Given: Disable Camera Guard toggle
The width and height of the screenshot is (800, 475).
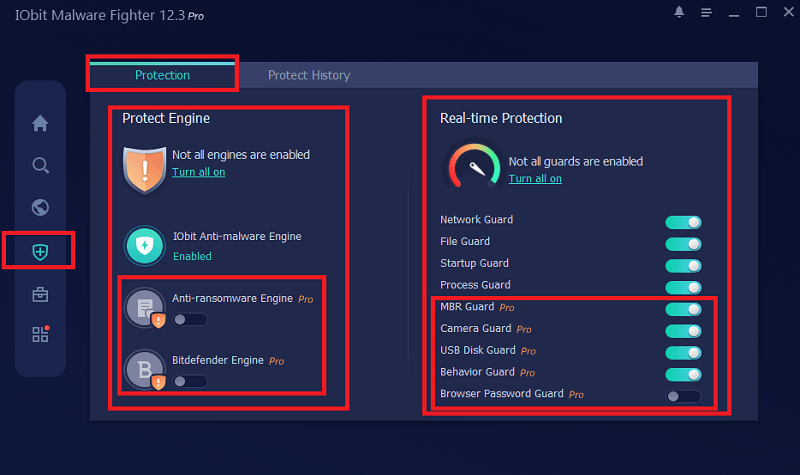Looking at the screenshot, I should 683,331.
